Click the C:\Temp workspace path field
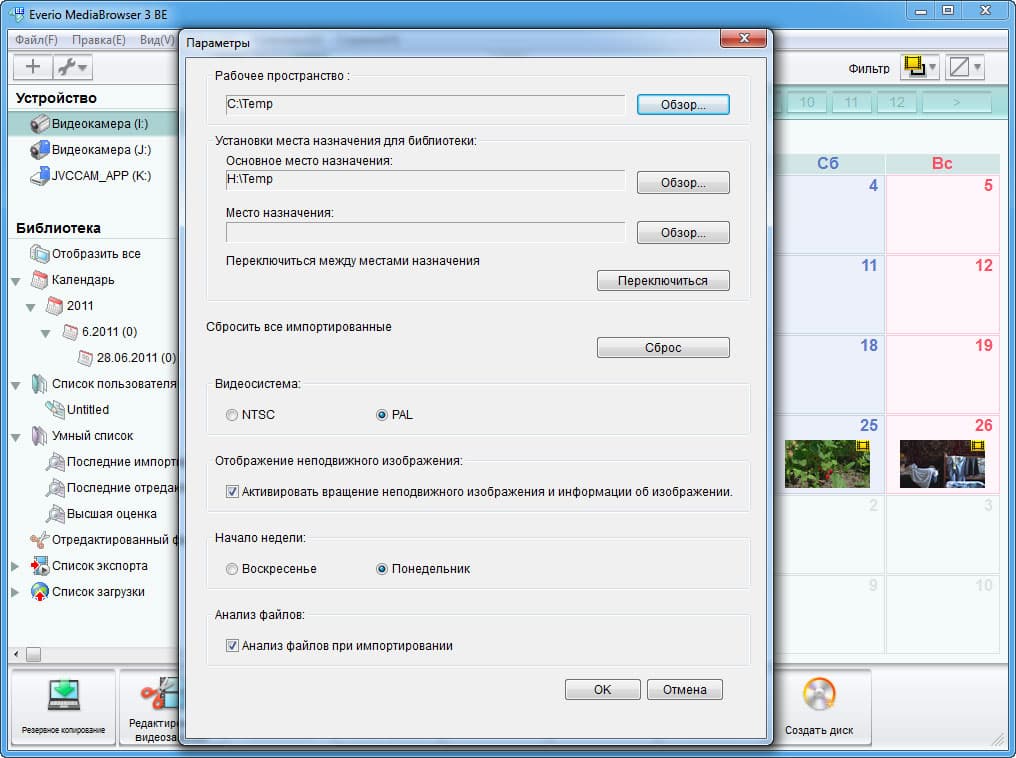The width and height of the screenshot is (1016, 758). [x=425, y=104]
